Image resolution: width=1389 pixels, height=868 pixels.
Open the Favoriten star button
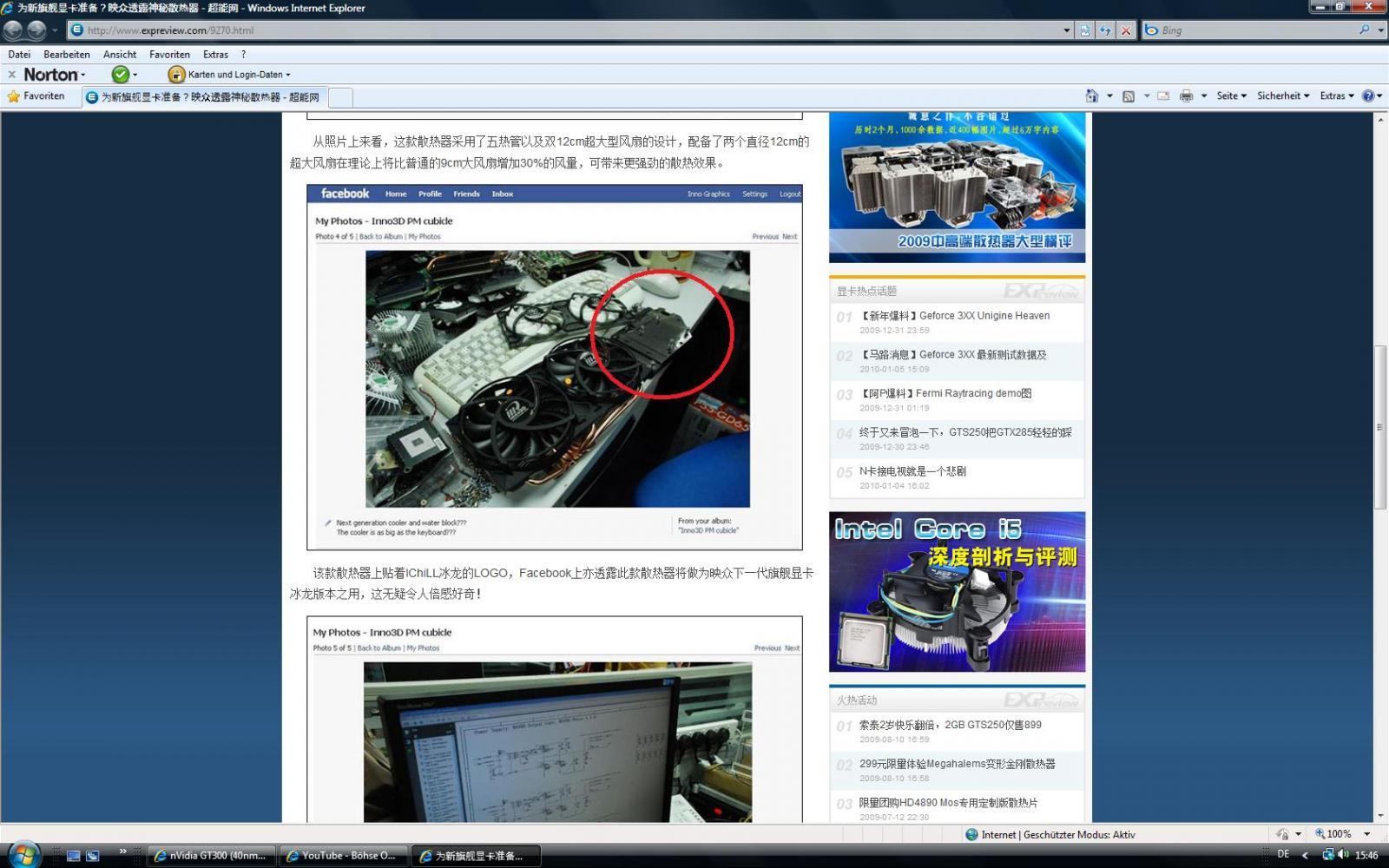36,96
